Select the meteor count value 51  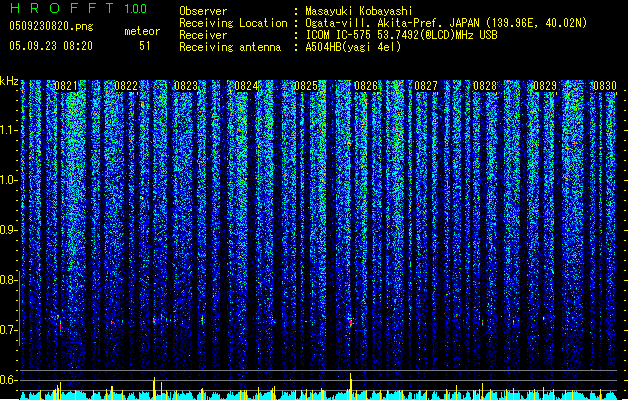coord(145,46)
